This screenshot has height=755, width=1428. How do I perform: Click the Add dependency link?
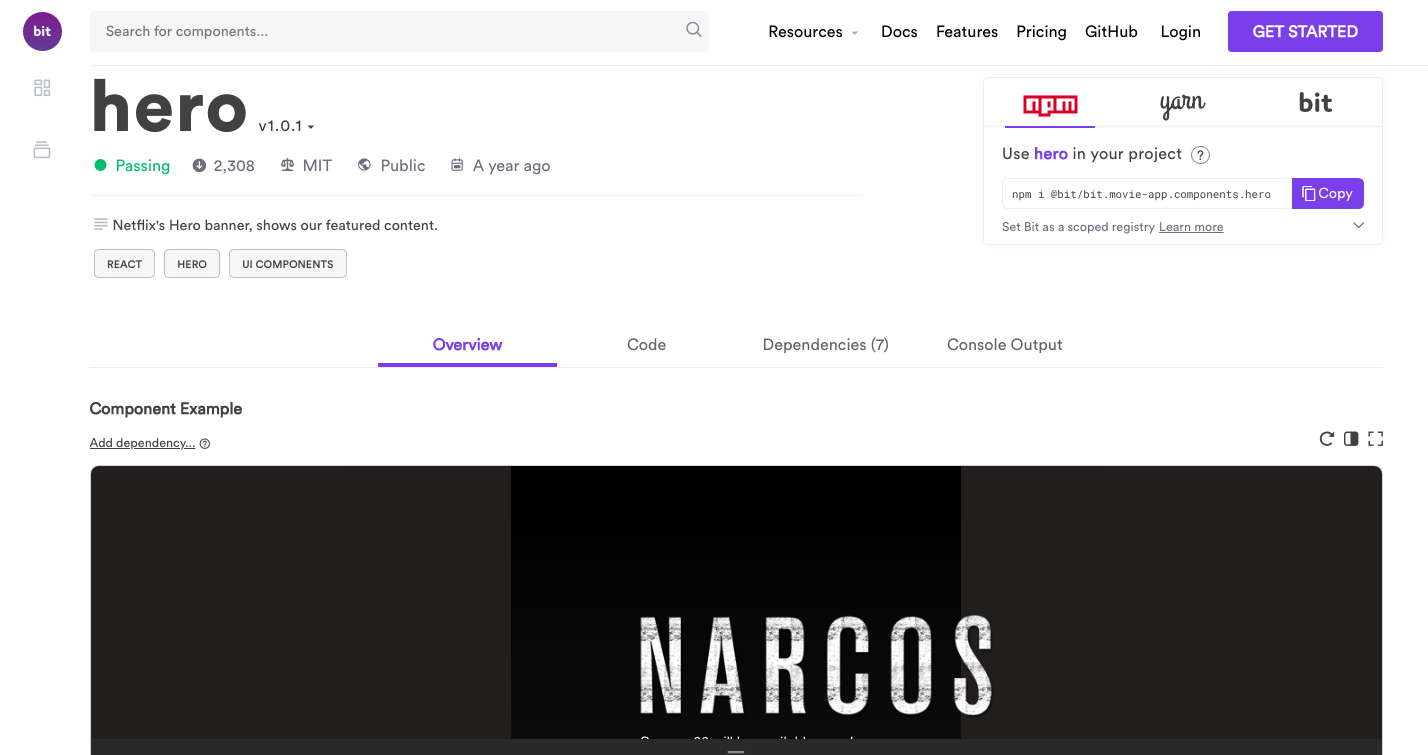(x=142, y=443)
